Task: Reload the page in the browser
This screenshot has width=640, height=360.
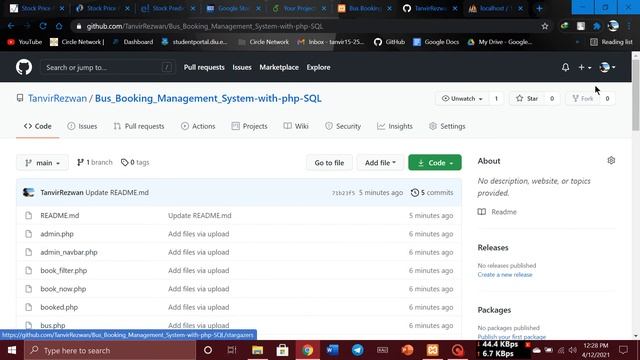Action: pos(43,26)
